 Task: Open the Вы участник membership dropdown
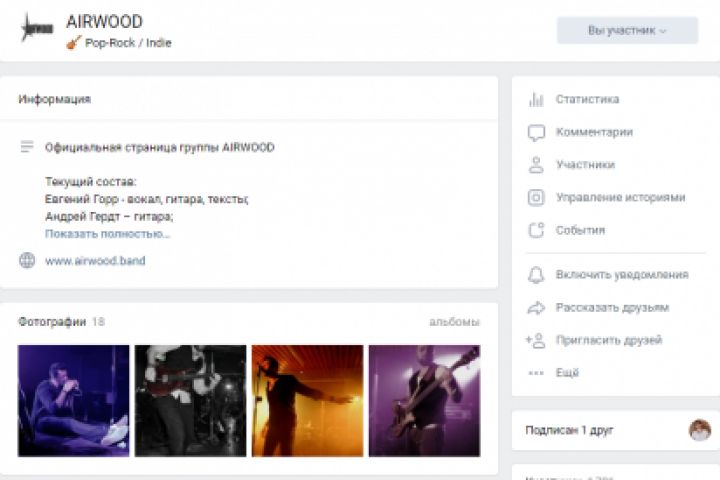point(627,30)
